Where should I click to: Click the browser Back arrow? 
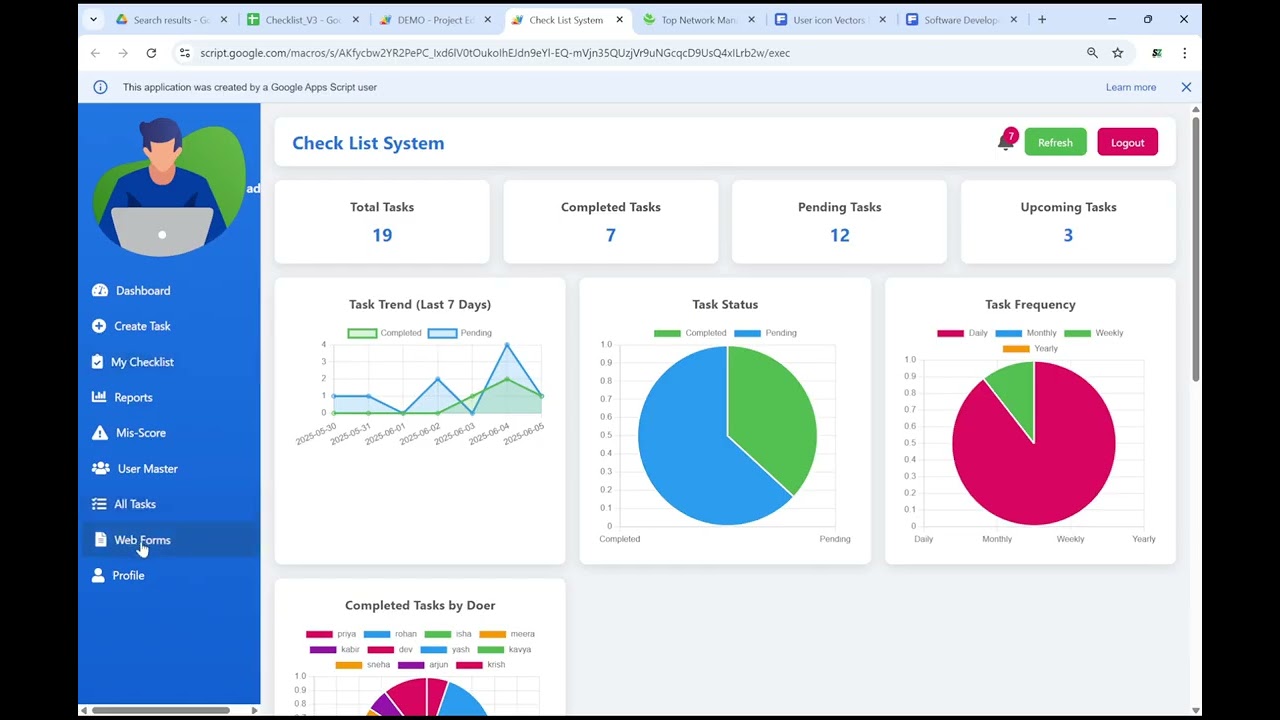tap(95, 53)
